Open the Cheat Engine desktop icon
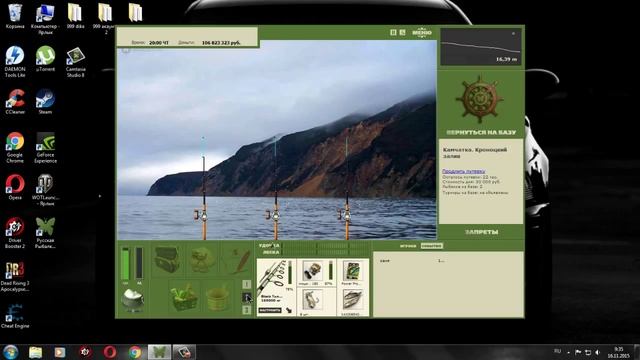Viewport: 640px width, 360px height. (15, 316)
